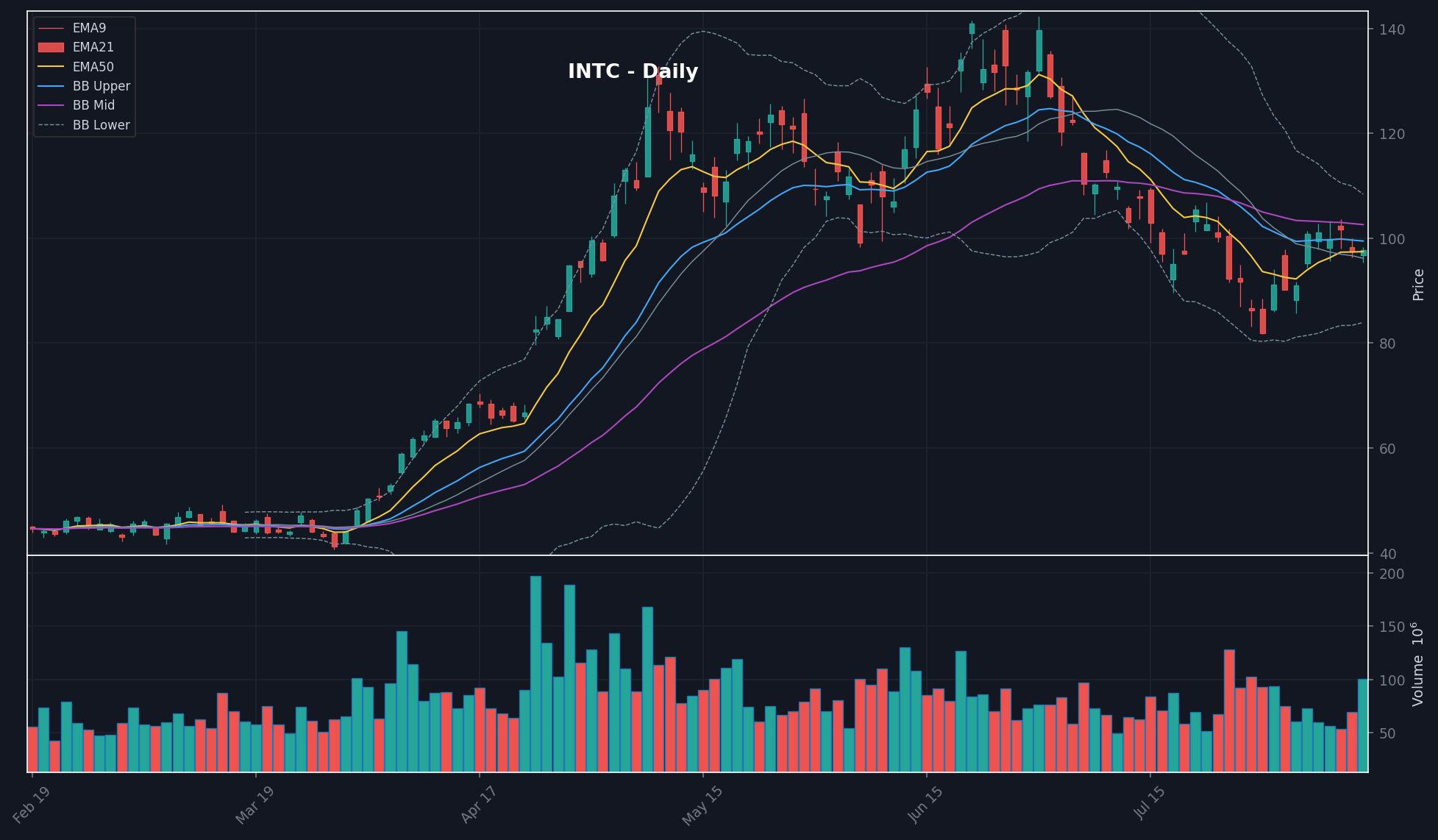The image size is (1438, 840).
Task: Click the BB Upper legend label
Action: [102, 86]
